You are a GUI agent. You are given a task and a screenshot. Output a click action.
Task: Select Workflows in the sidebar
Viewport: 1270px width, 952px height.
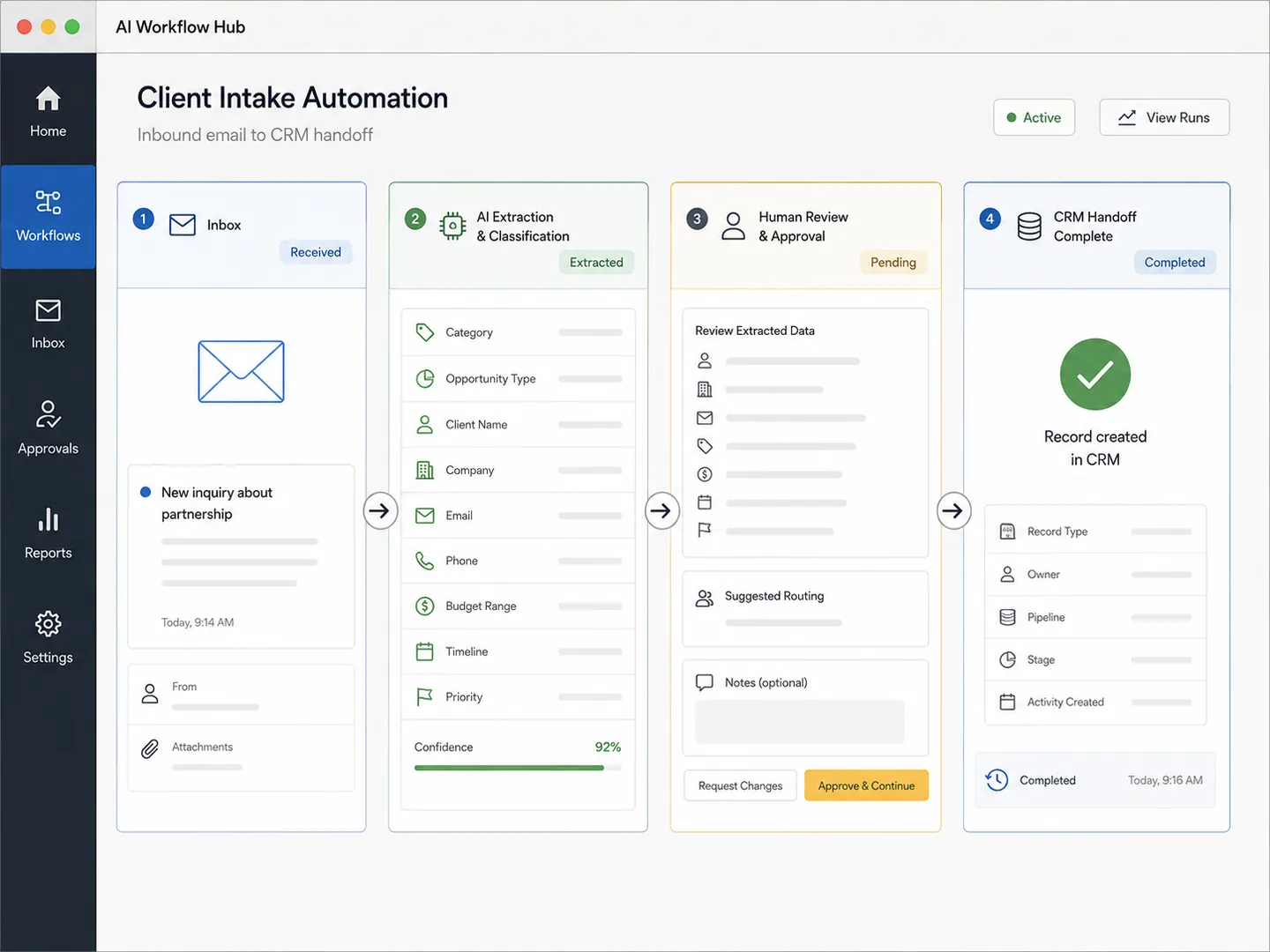click(x=48, y=217)
